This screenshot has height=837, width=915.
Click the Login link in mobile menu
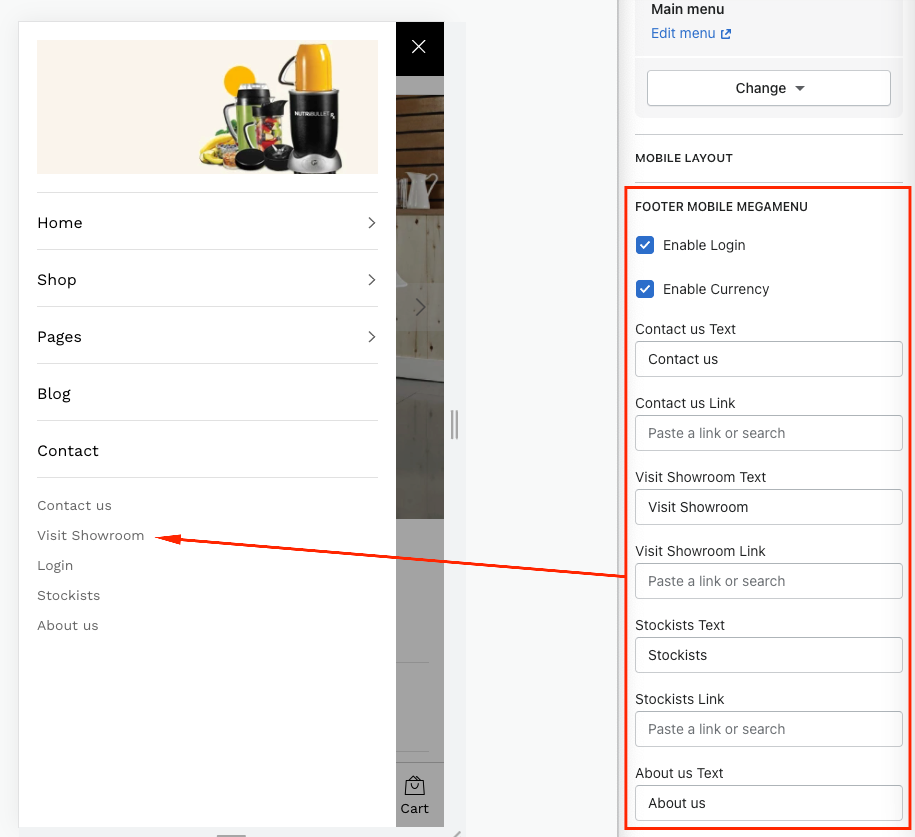55,566
